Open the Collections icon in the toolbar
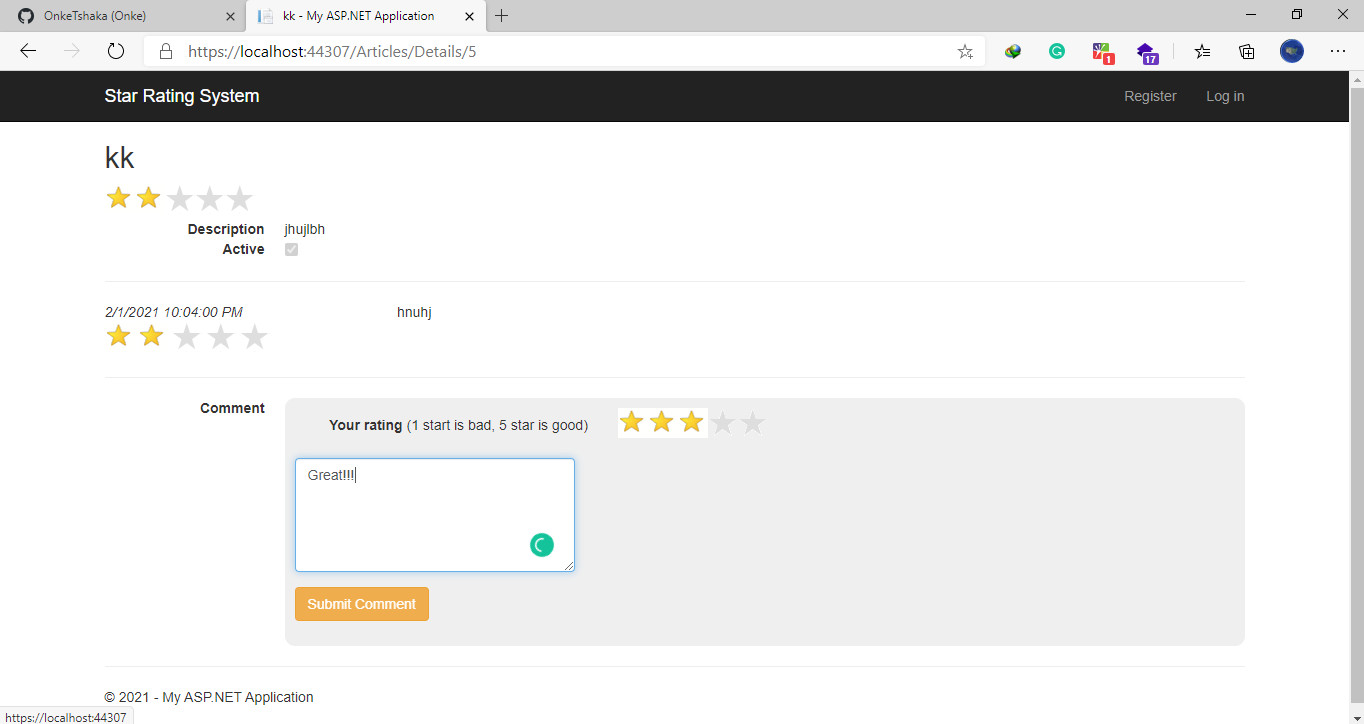 click(1246, 51)
